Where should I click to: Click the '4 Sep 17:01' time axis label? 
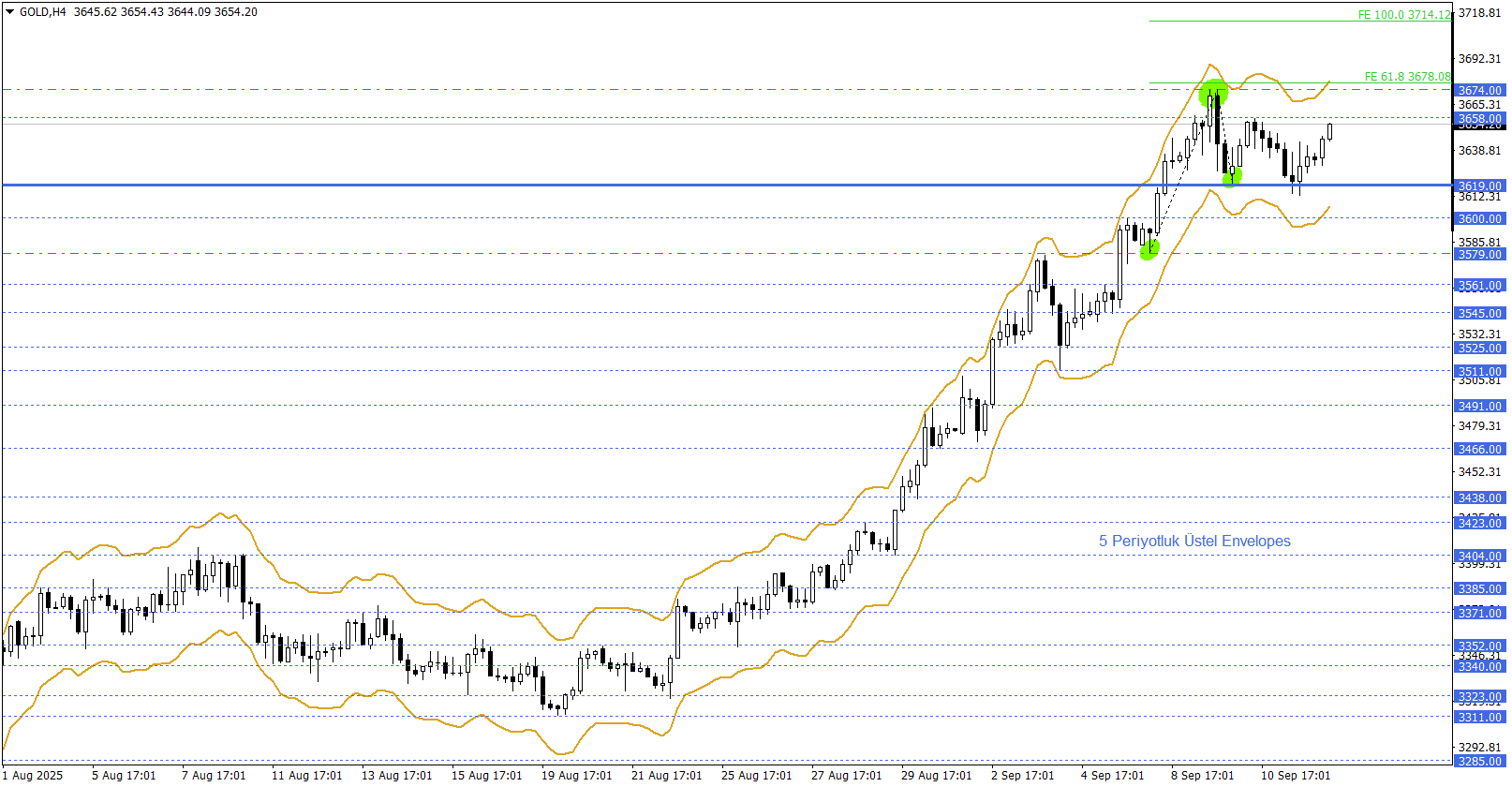[x=1113, y=776]
